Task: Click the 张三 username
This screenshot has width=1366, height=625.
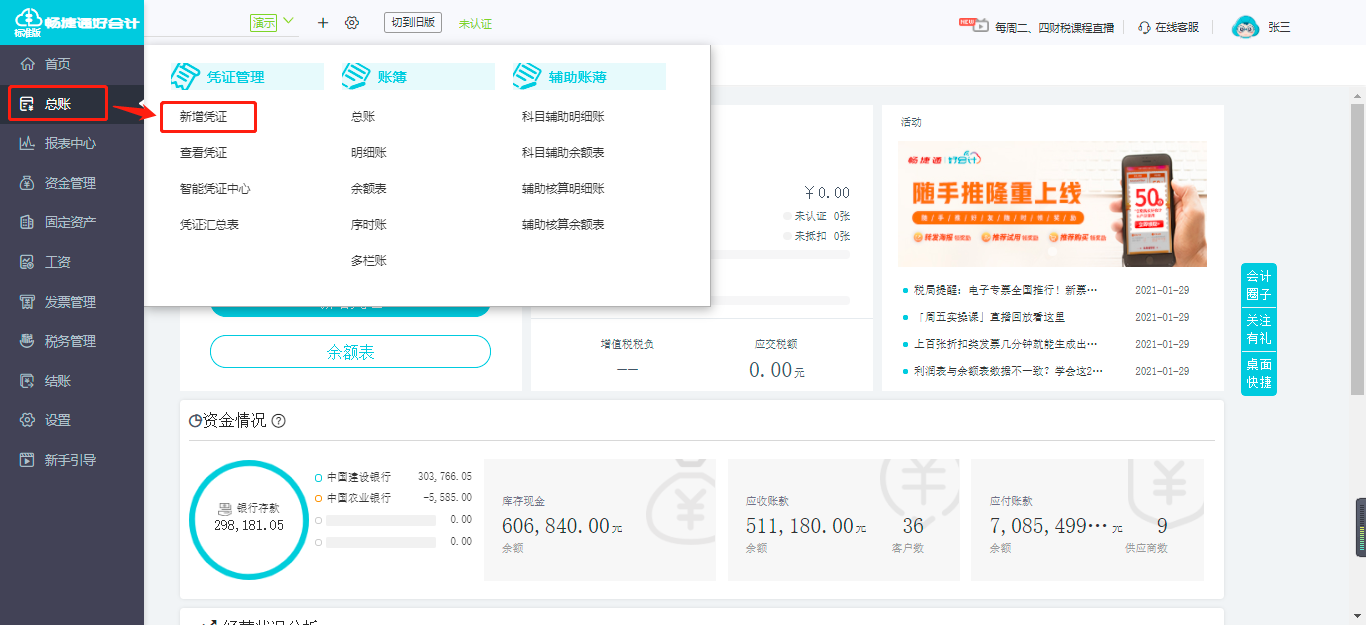Action: tap(1279, 28)
